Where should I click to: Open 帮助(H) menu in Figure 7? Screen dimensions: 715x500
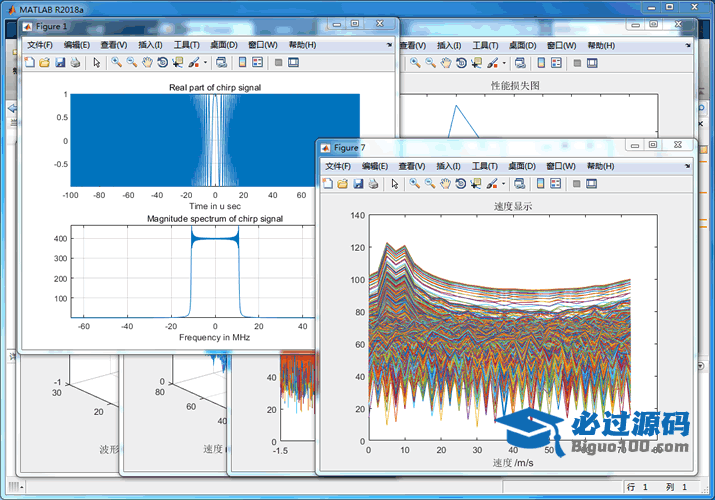point(600,166)
